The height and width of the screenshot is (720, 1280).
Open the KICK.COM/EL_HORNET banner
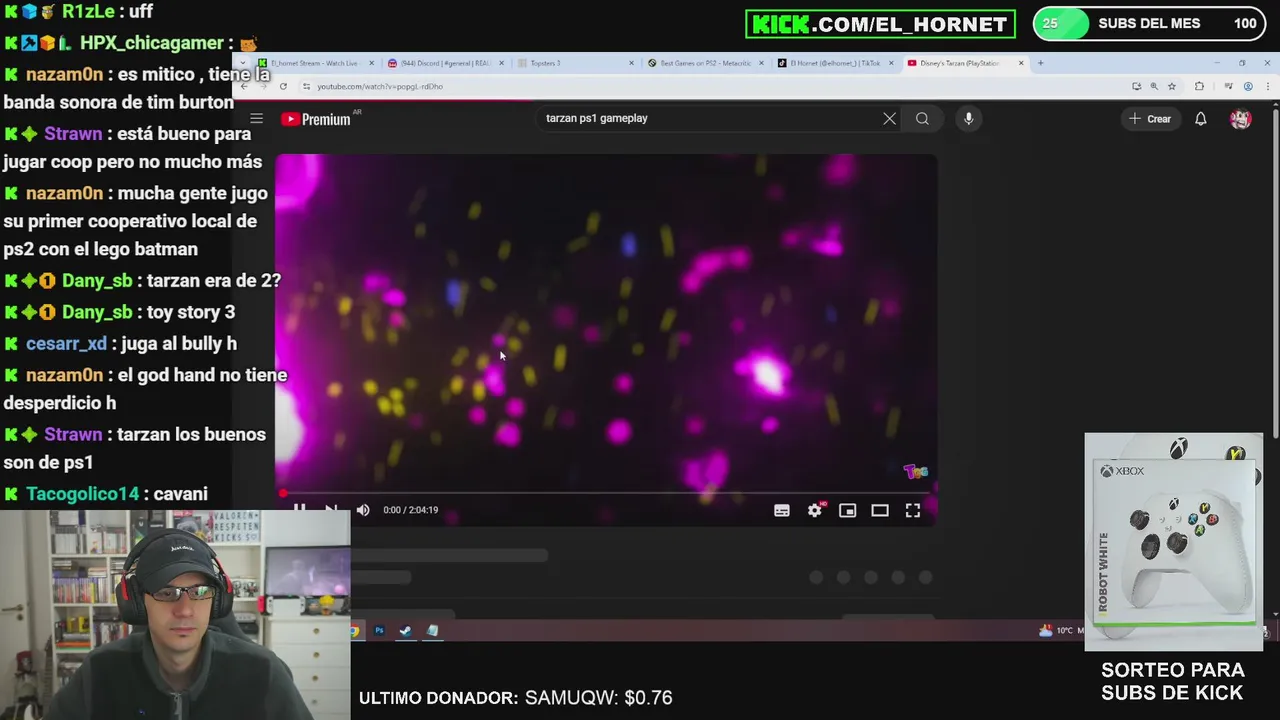click(x=880, y=24)
